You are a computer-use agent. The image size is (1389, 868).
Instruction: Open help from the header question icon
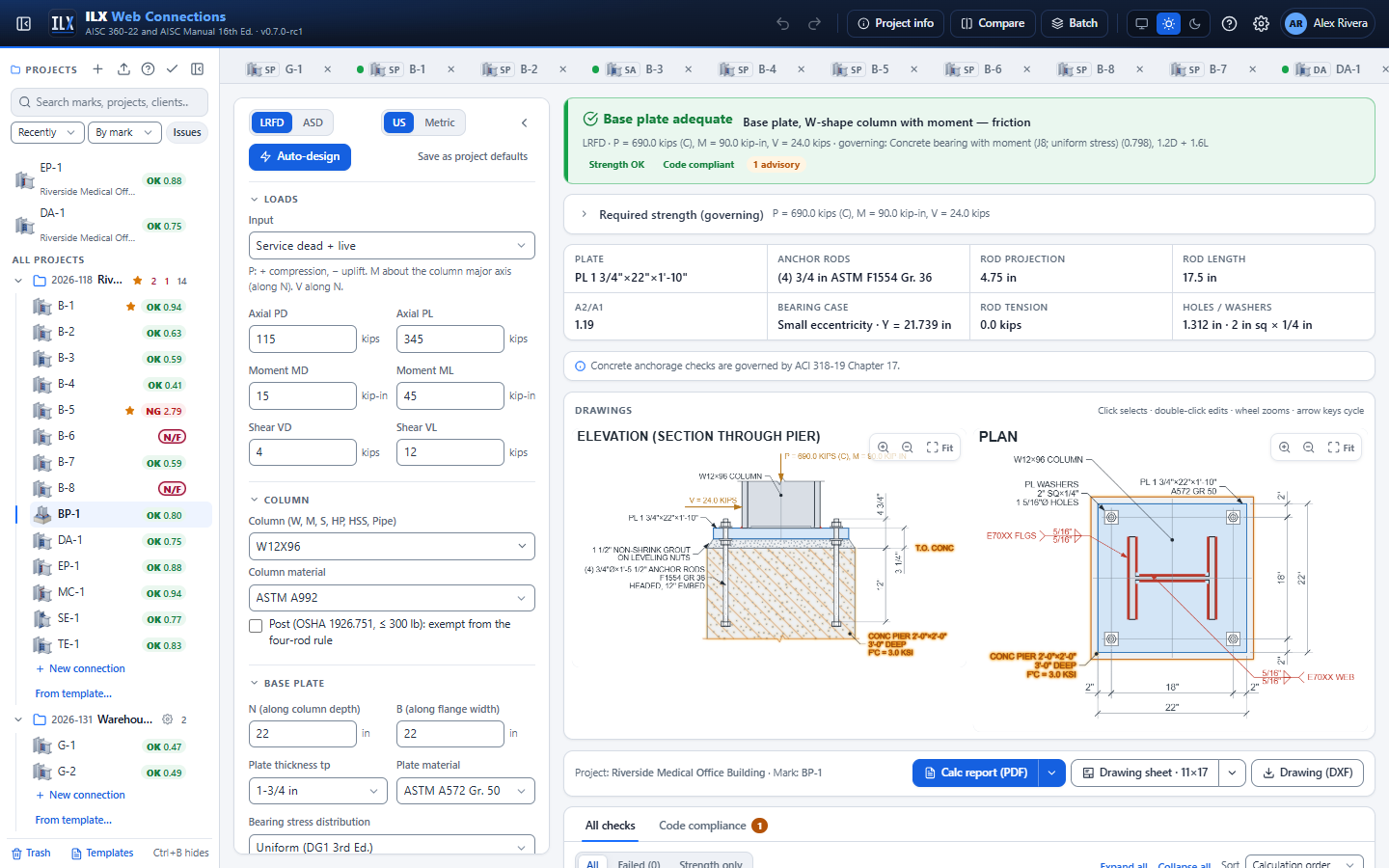[1229, 23]
